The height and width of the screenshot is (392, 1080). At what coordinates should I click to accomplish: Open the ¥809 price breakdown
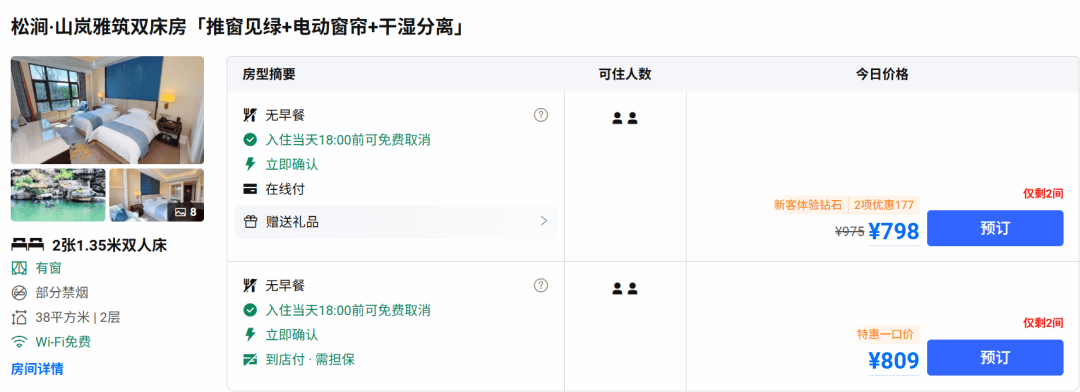(893, 360)
